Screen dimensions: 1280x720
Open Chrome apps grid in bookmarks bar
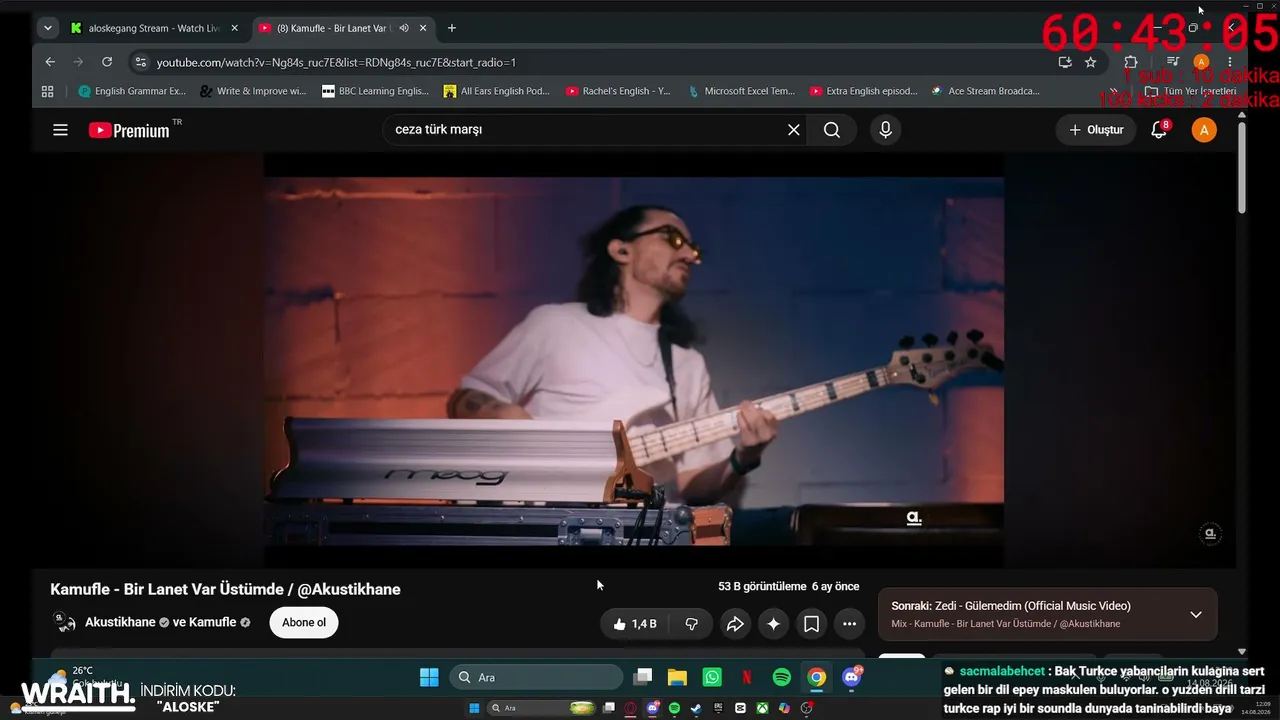point(47,91)
